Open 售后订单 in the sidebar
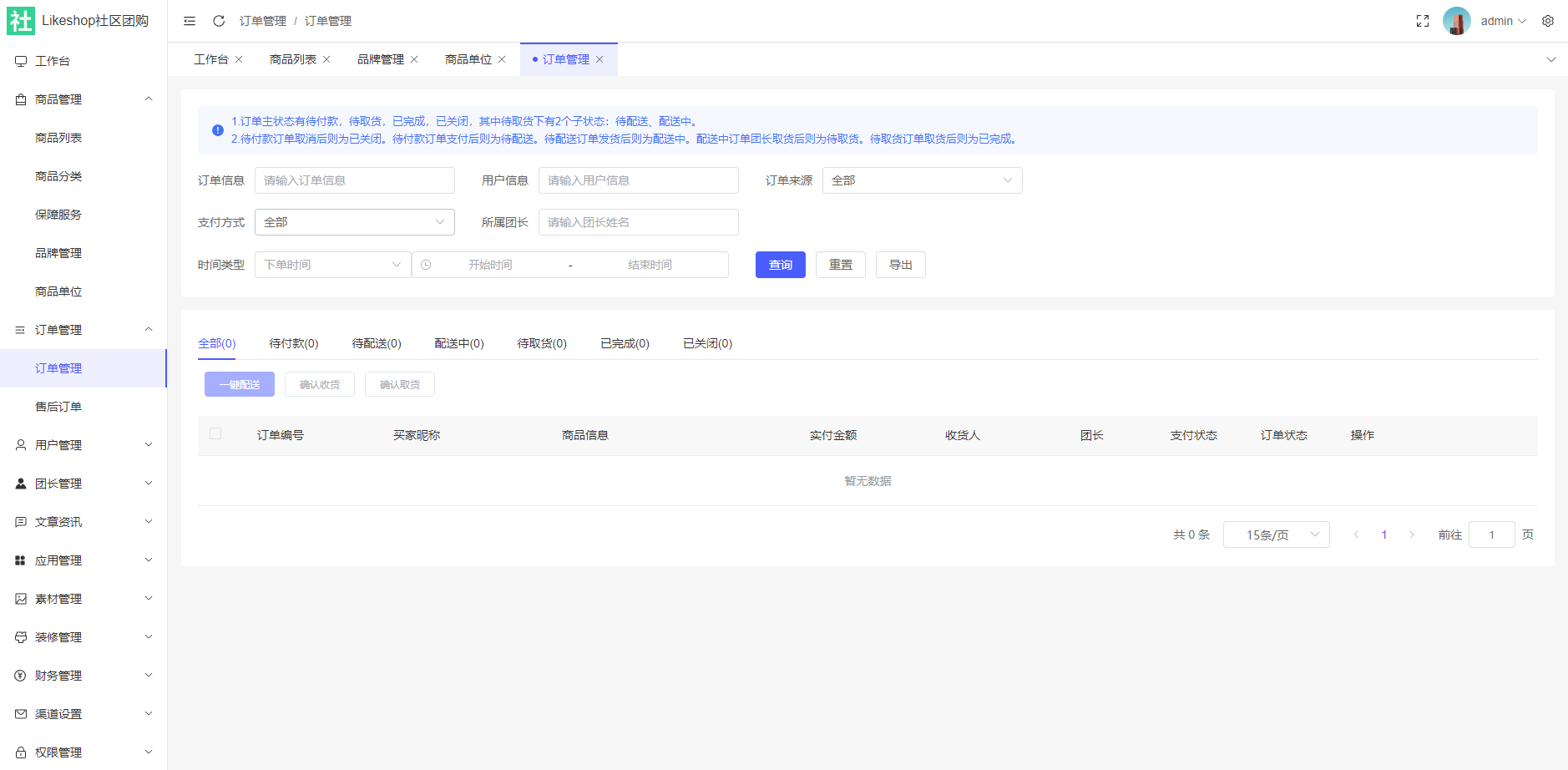This screenshot has width=1568, height=770. pyautogui.click(x=58, y=407)
